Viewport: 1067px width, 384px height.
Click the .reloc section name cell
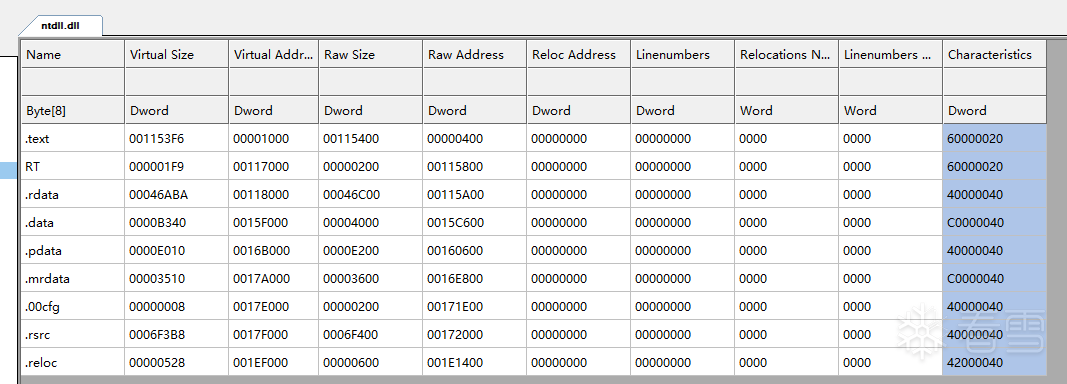72,363
